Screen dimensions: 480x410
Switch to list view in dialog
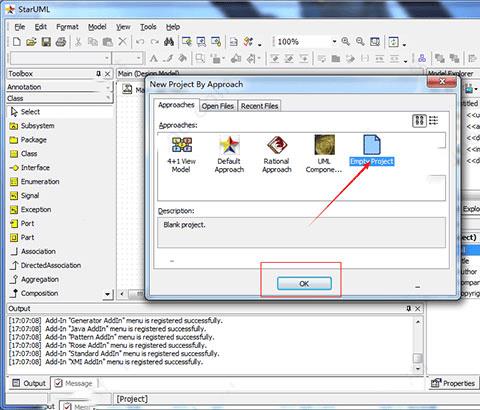tap(434, 120)
